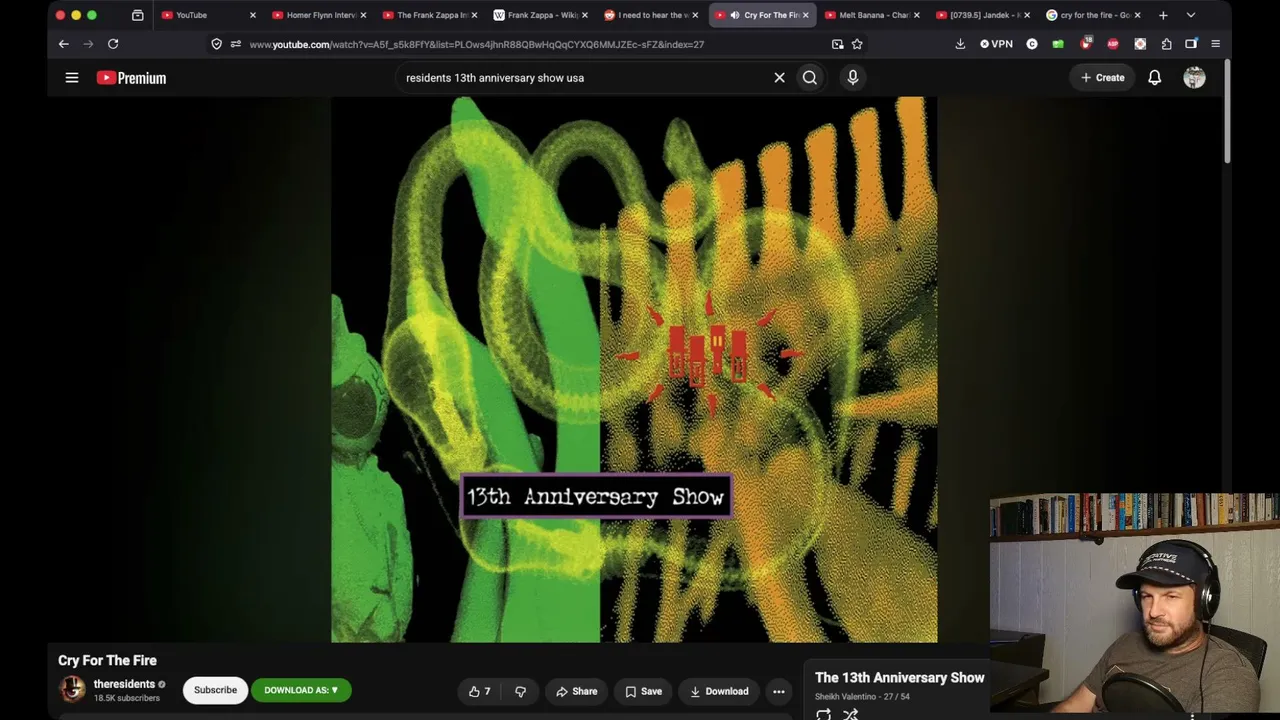The width and height of the screenshot is (1280, 720).
Task: Clear the YouTube search query
Action: click(779, 77)
